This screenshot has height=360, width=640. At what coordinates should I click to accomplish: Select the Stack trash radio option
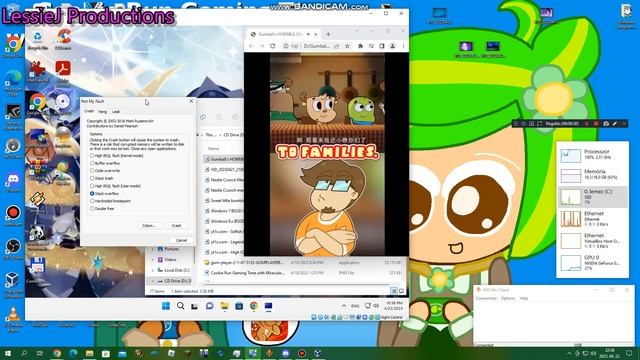tap(102, 178)
